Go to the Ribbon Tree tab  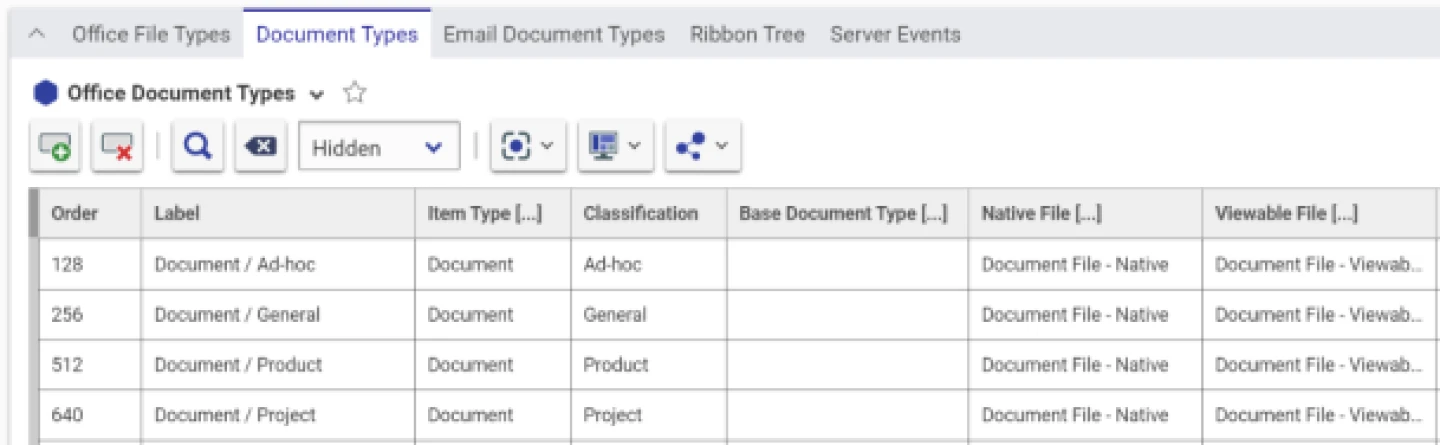click(x=747, y=34)
